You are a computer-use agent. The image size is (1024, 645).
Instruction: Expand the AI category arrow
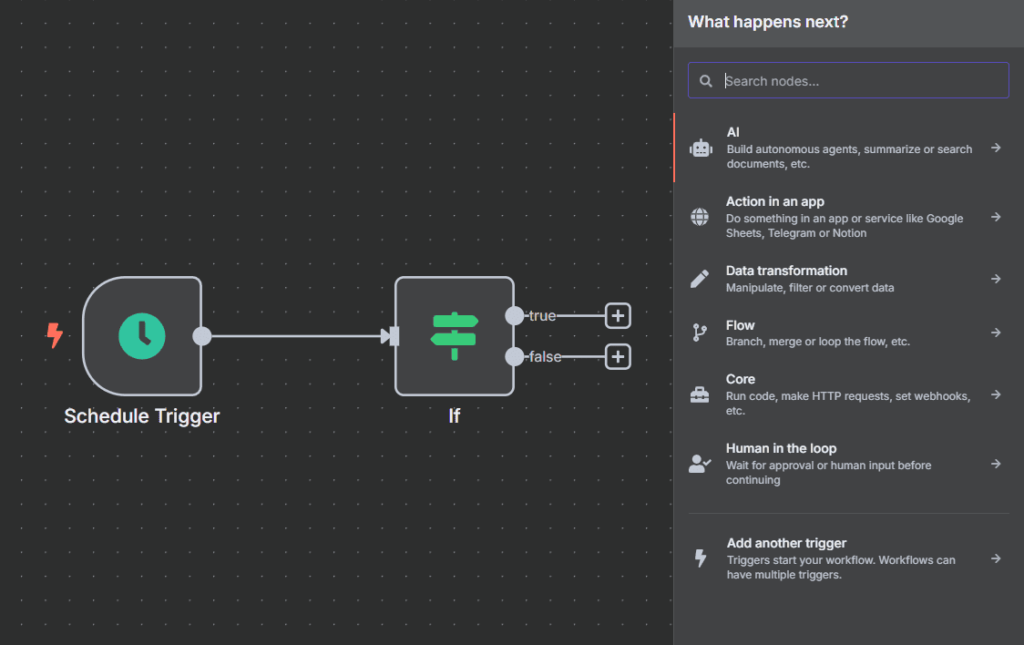coord(995,148)
